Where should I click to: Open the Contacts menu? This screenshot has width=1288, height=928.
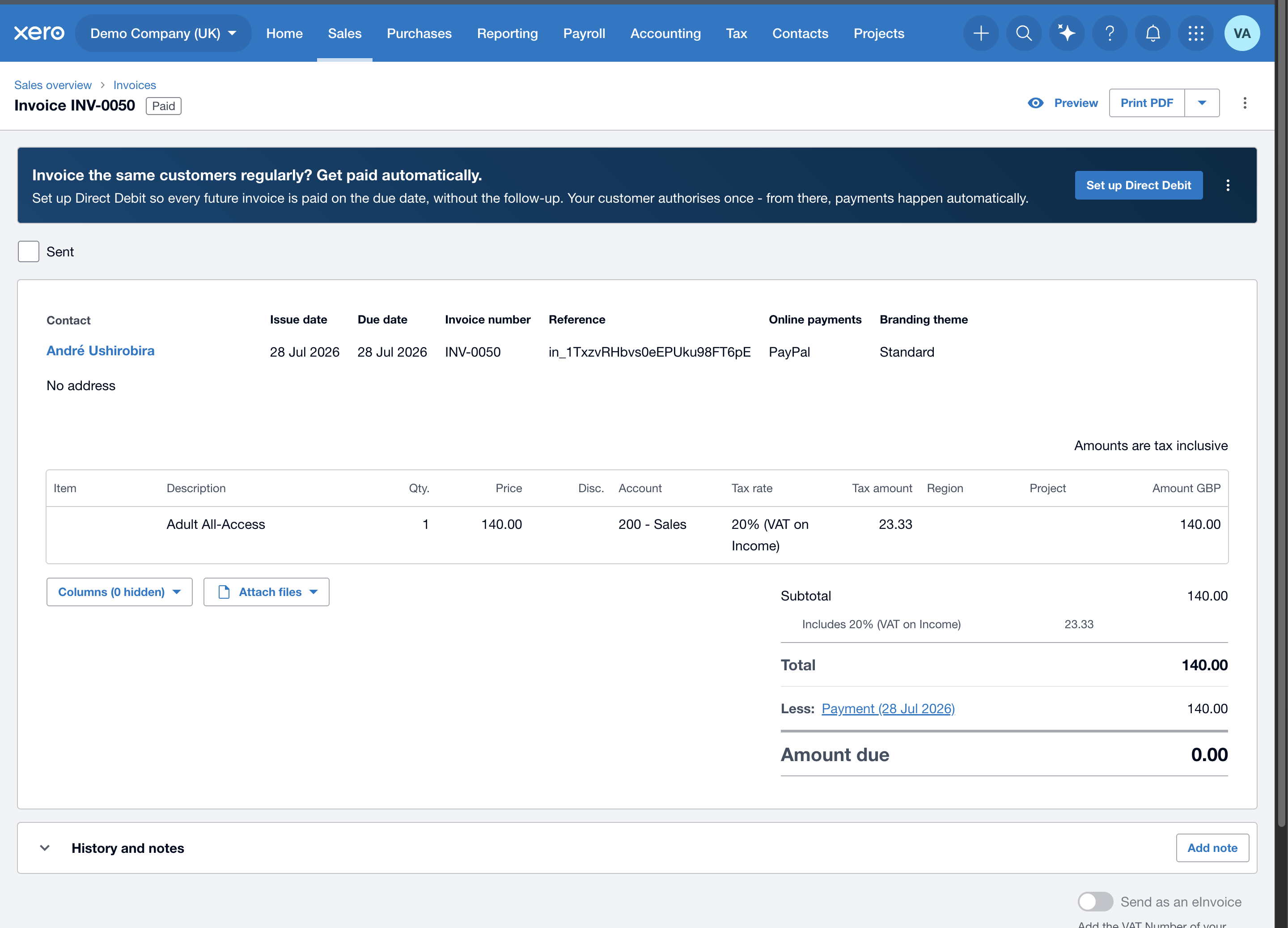coord(800,33)
